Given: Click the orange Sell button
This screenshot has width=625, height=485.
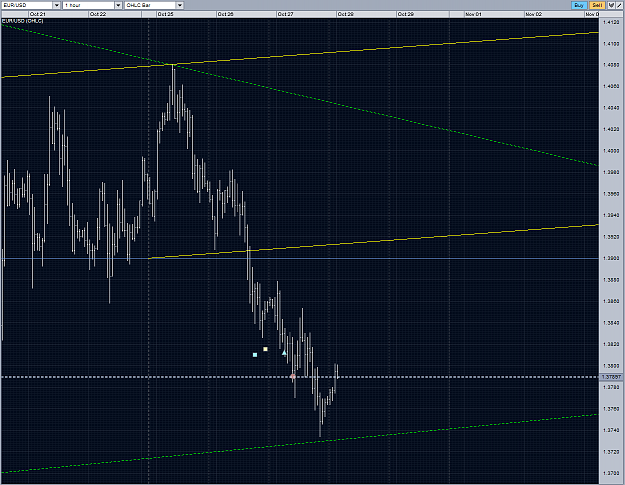Looking at the screenshot, I should 597,5.
